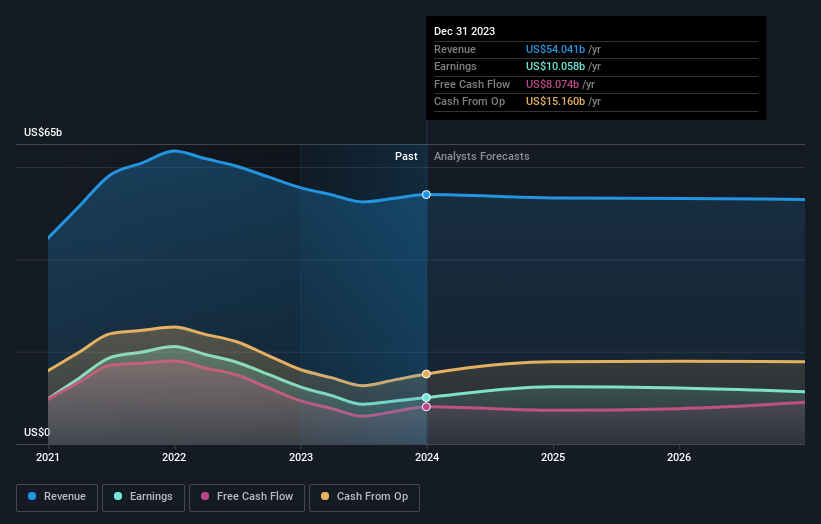Toggle the Cash From Op legend button
This screenshot has width=821, height=524.
point(364,497)
